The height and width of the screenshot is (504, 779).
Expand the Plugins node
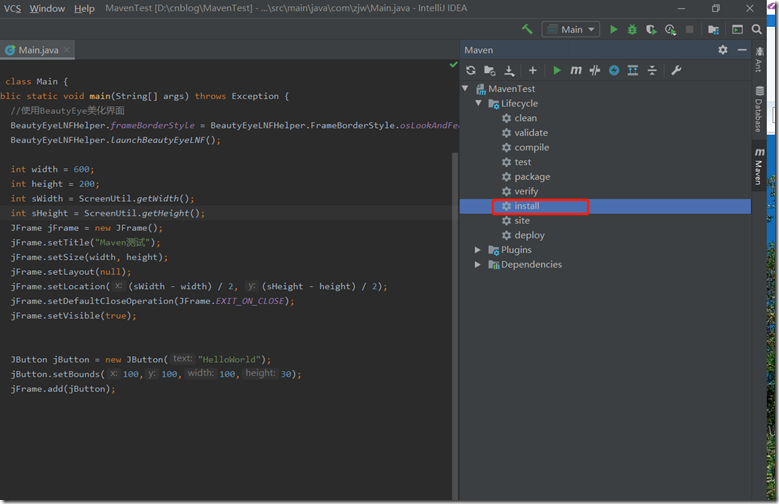tap(477, 250)
